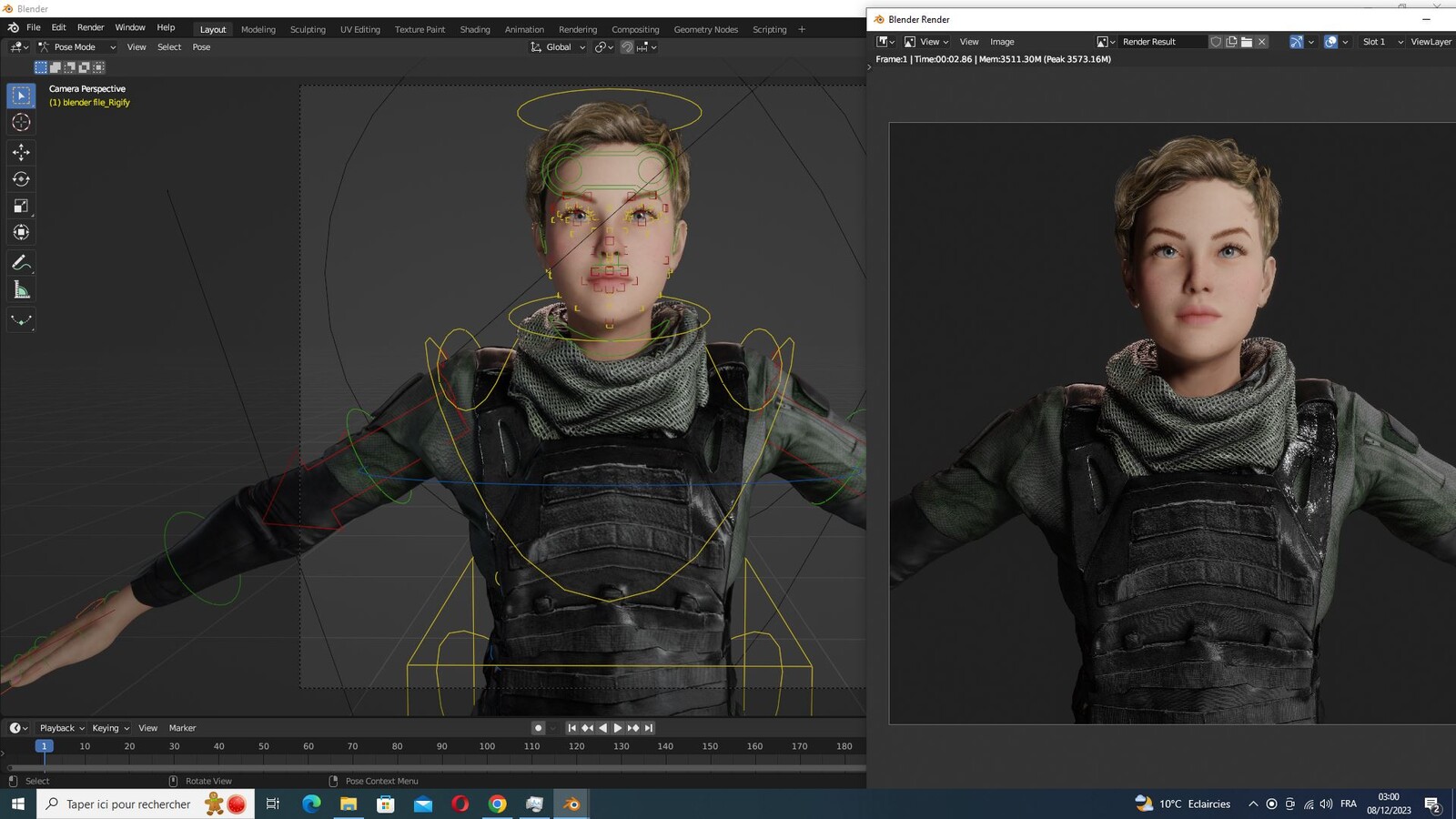Image resolution: width=1456 pixels, height=819 pixels.
Task: Pick the Scale tool in toolbar
Action: click(x=21, y=206)
